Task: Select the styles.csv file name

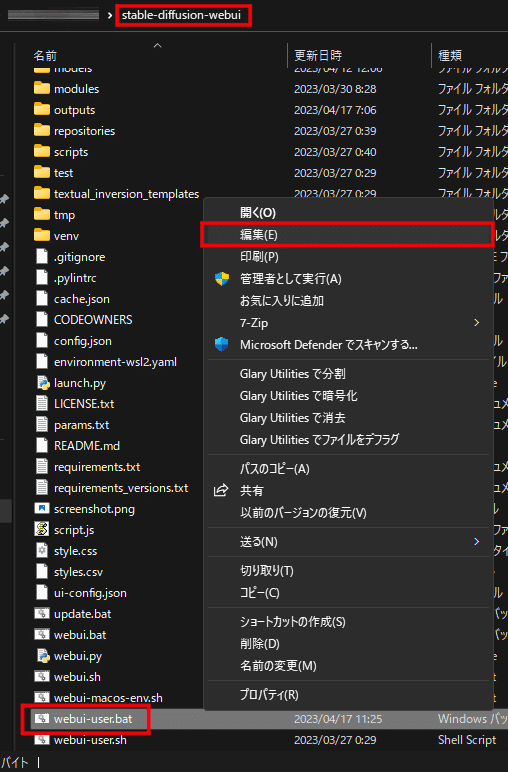Action: [78, 572]
